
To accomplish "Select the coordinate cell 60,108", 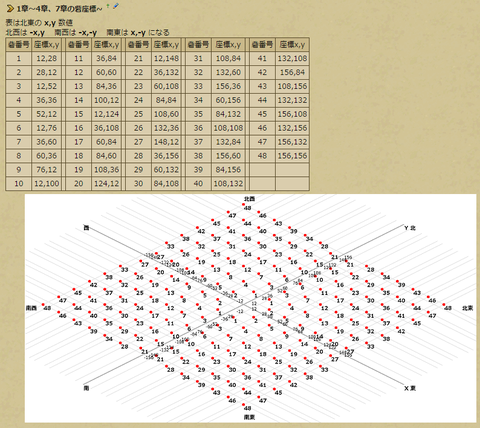I will pos(166,86).
